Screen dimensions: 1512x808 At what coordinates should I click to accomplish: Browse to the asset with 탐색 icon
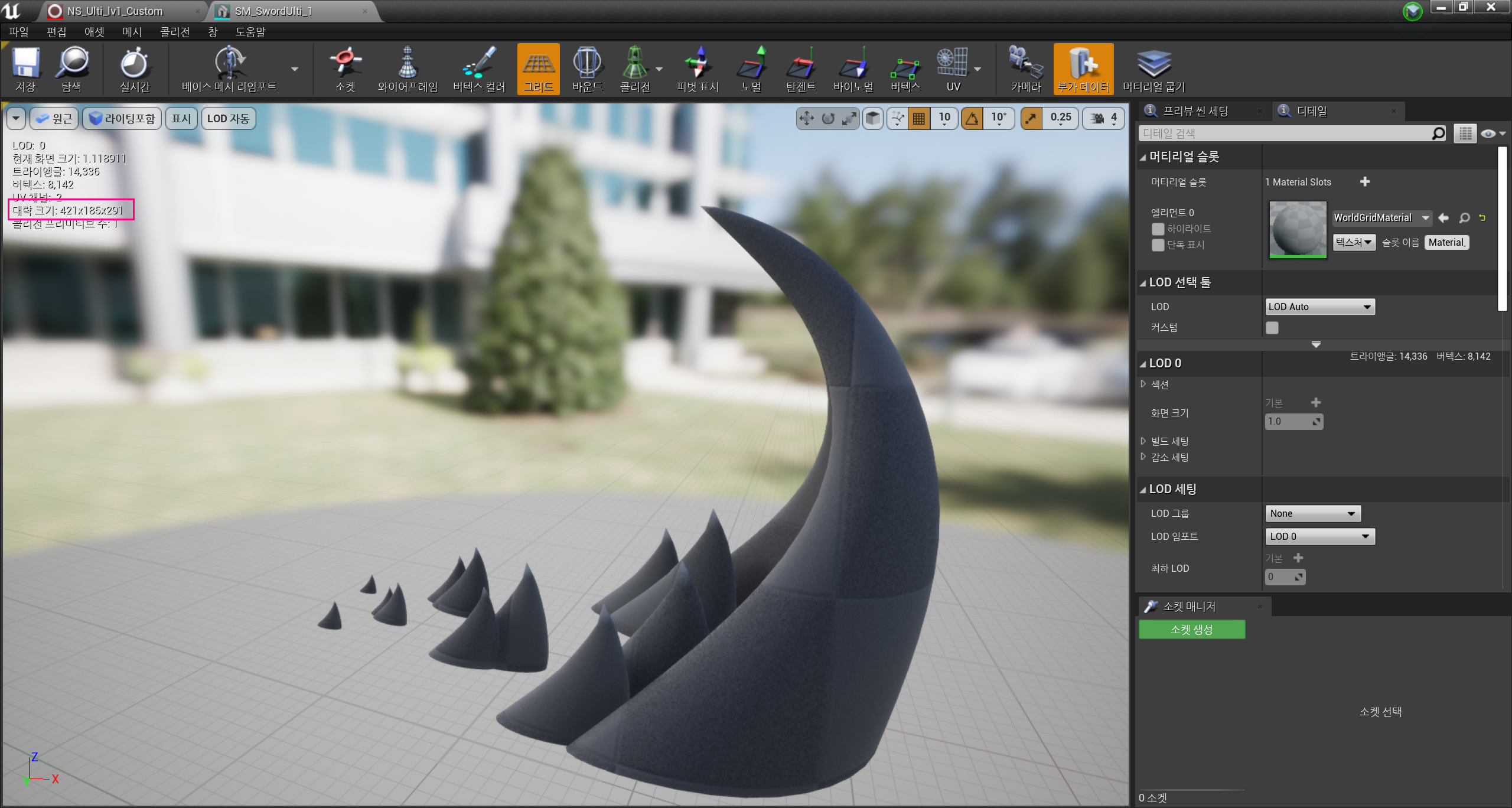pos(71,69)
